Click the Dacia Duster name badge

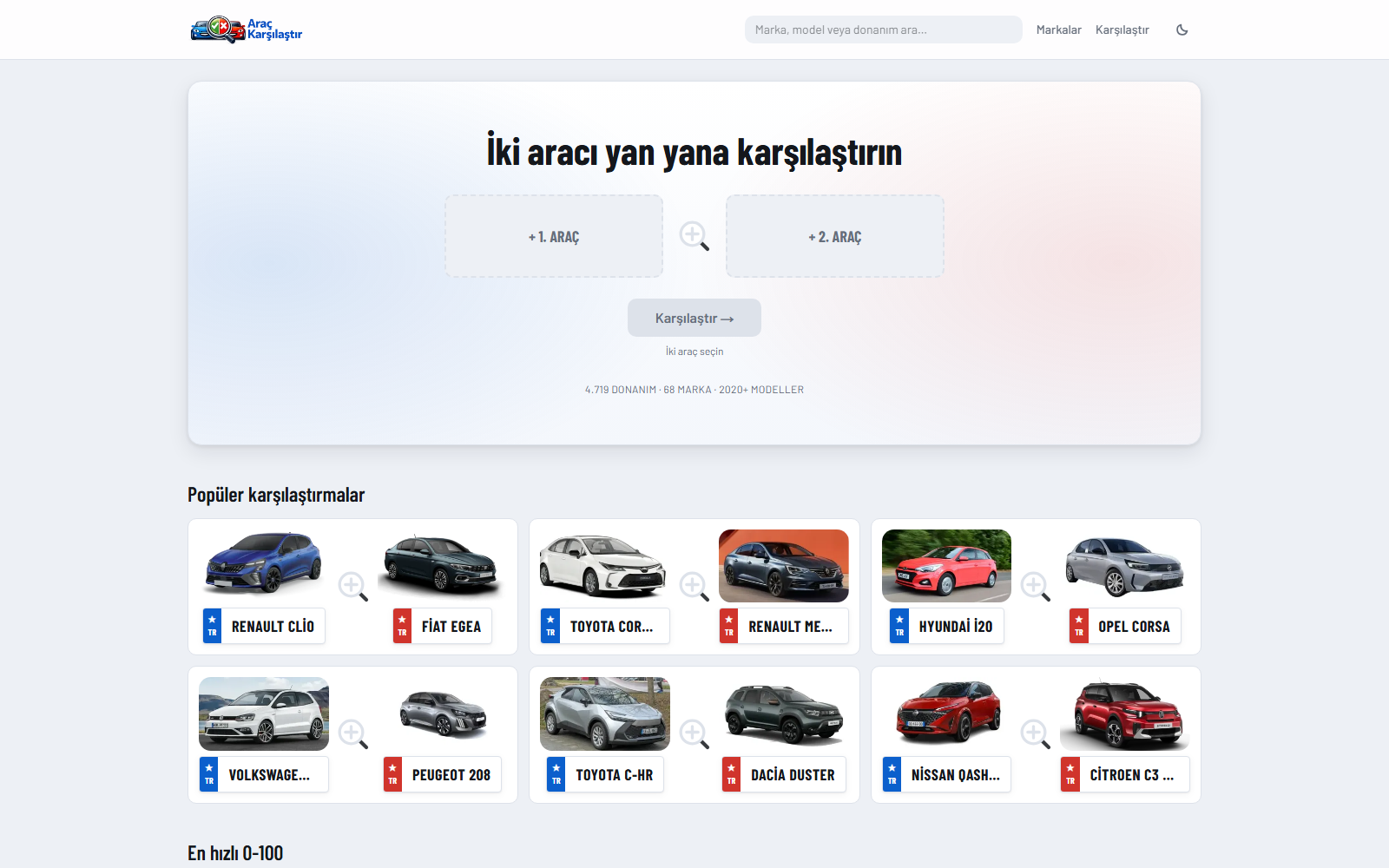[x=784, y=774]
